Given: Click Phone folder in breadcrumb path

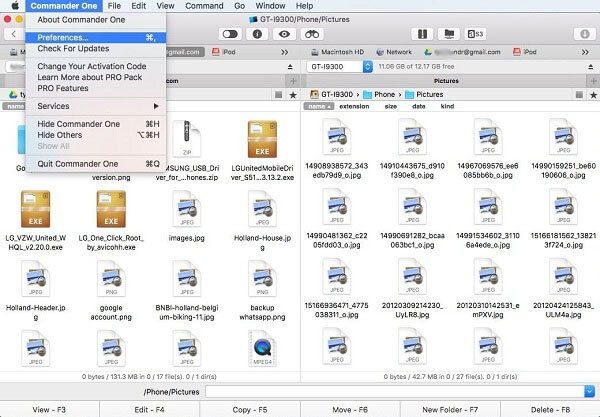Looking at the screenshot, I should click(x=379, y=94).
